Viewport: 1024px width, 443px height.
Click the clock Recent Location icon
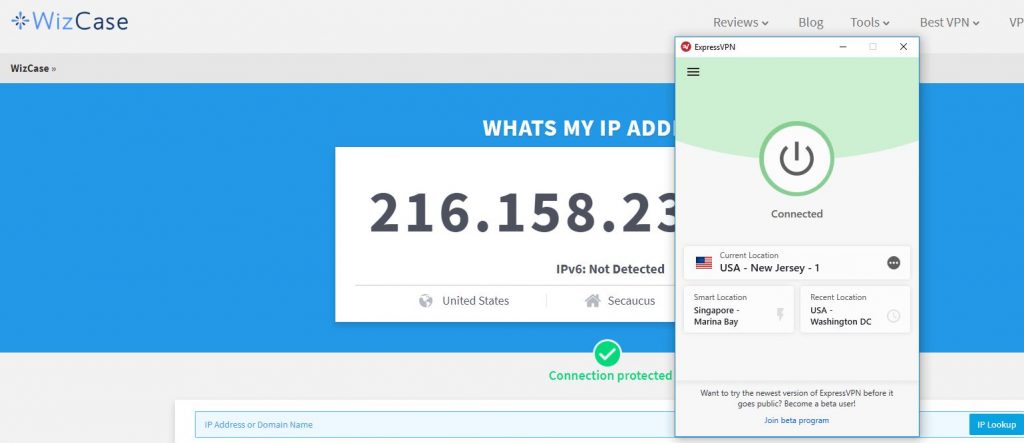click(893, 316)
